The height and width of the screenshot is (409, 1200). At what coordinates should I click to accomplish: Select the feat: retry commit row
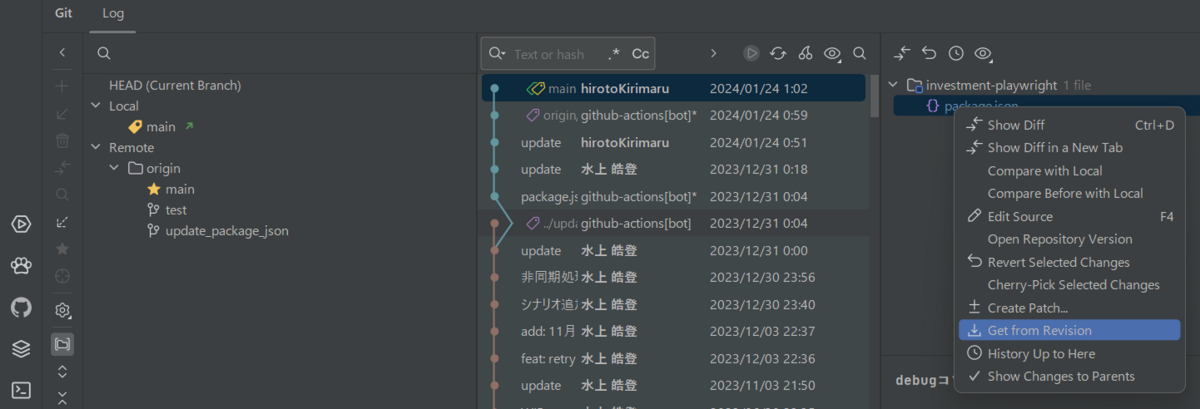coord(674,359)
